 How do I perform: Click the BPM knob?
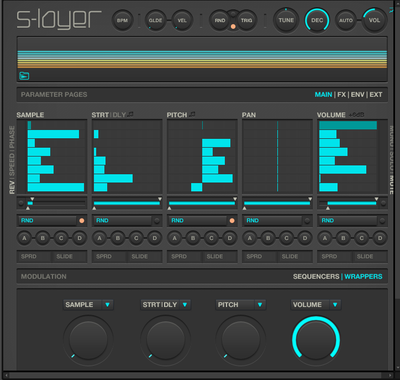click(122, 21)
